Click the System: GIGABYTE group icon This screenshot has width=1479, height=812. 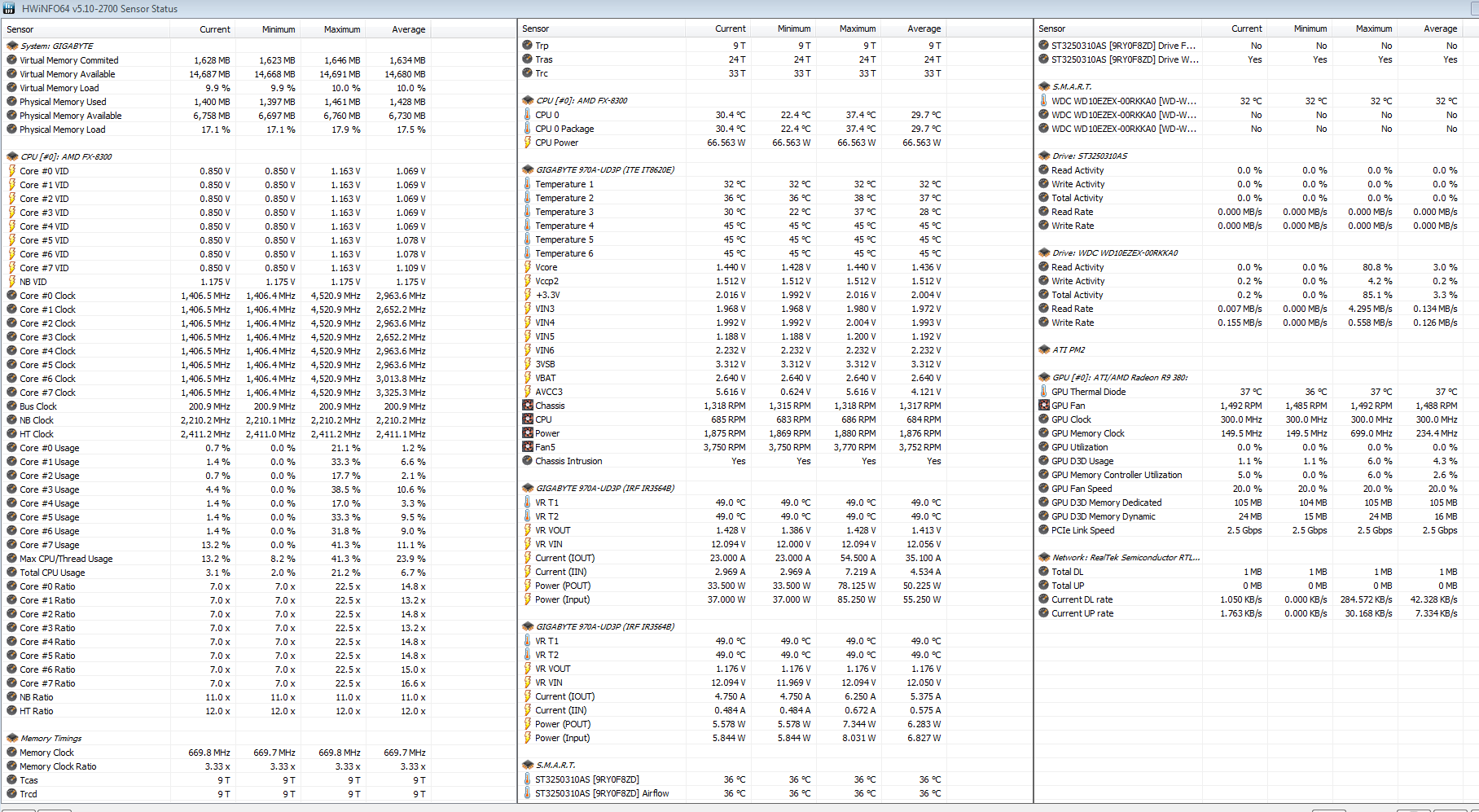pos(12,46)
